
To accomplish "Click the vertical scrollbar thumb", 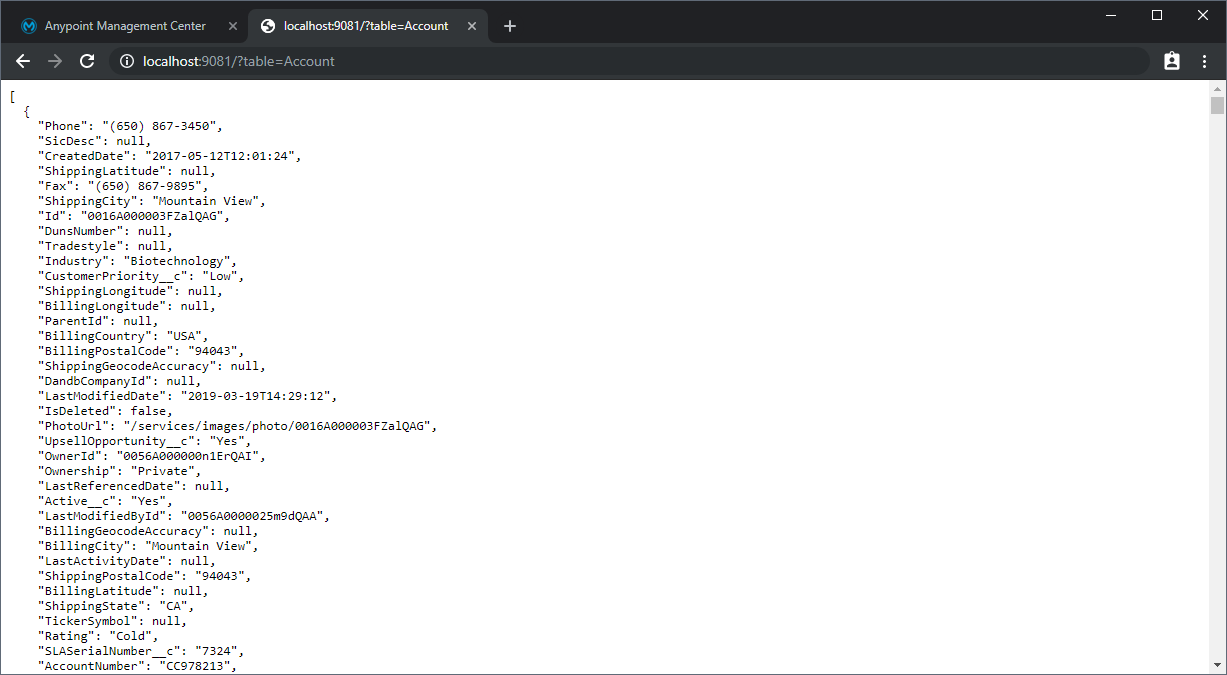I will tap(1217, 106).
